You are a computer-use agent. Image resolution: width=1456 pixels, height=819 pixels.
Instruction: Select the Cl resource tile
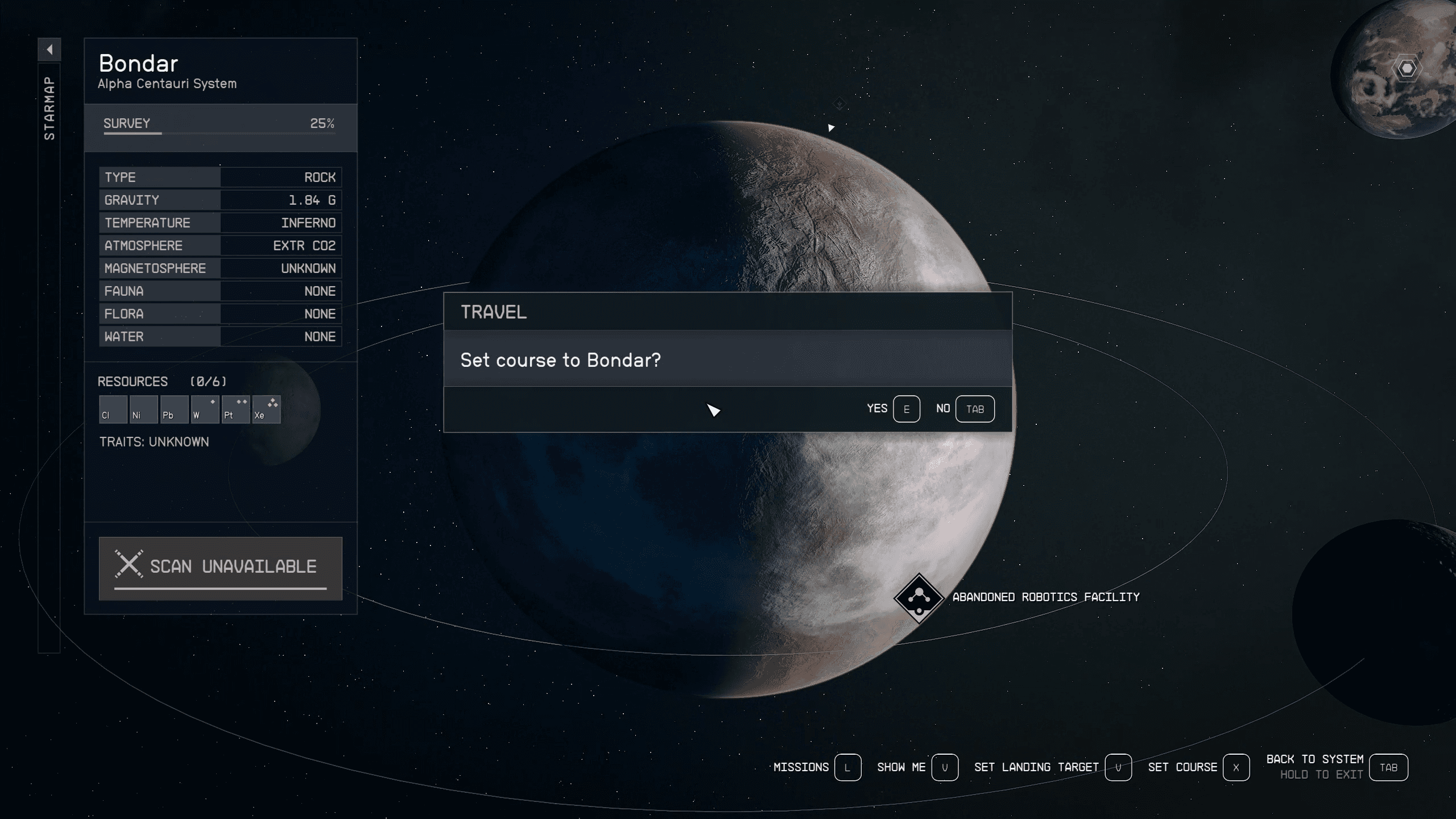pyautogui.click(x=113, y=409)
